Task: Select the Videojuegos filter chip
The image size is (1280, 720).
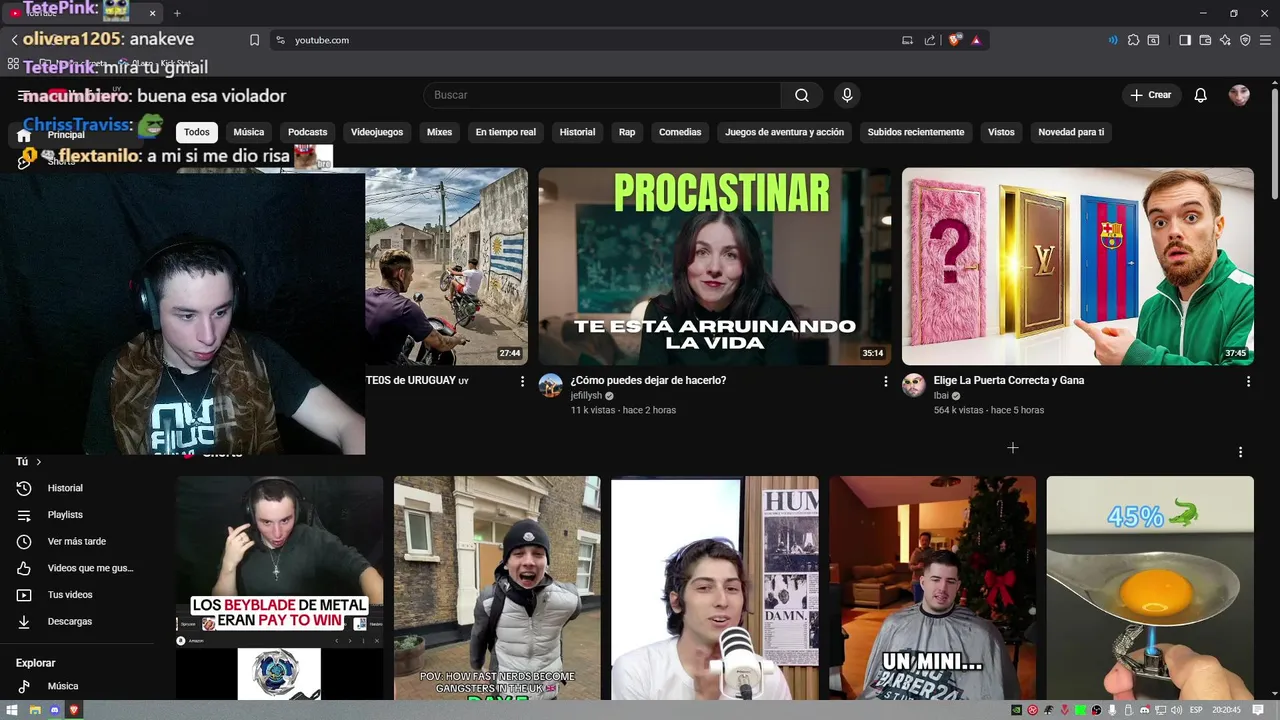Action: click(x=377, y=132)
